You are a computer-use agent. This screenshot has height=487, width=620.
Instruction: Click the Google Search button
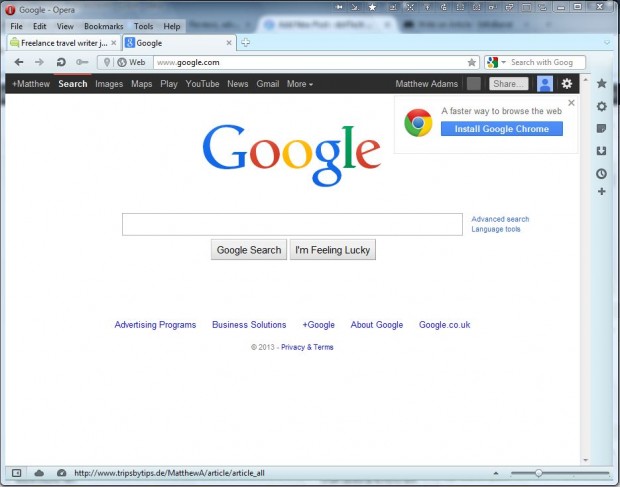click(249, 250)
